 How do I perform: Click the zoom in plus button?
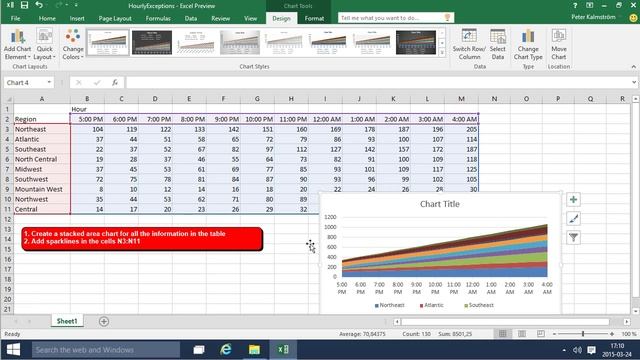pos(612,334)
